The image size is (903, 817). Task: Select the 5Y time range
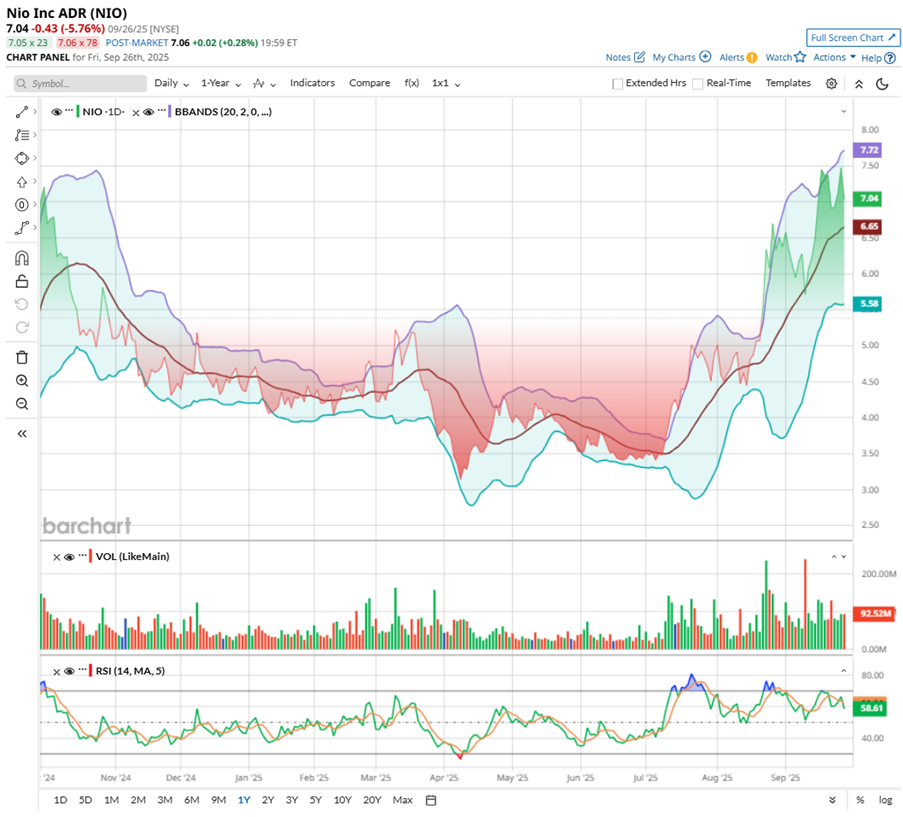tap(316, 800)
